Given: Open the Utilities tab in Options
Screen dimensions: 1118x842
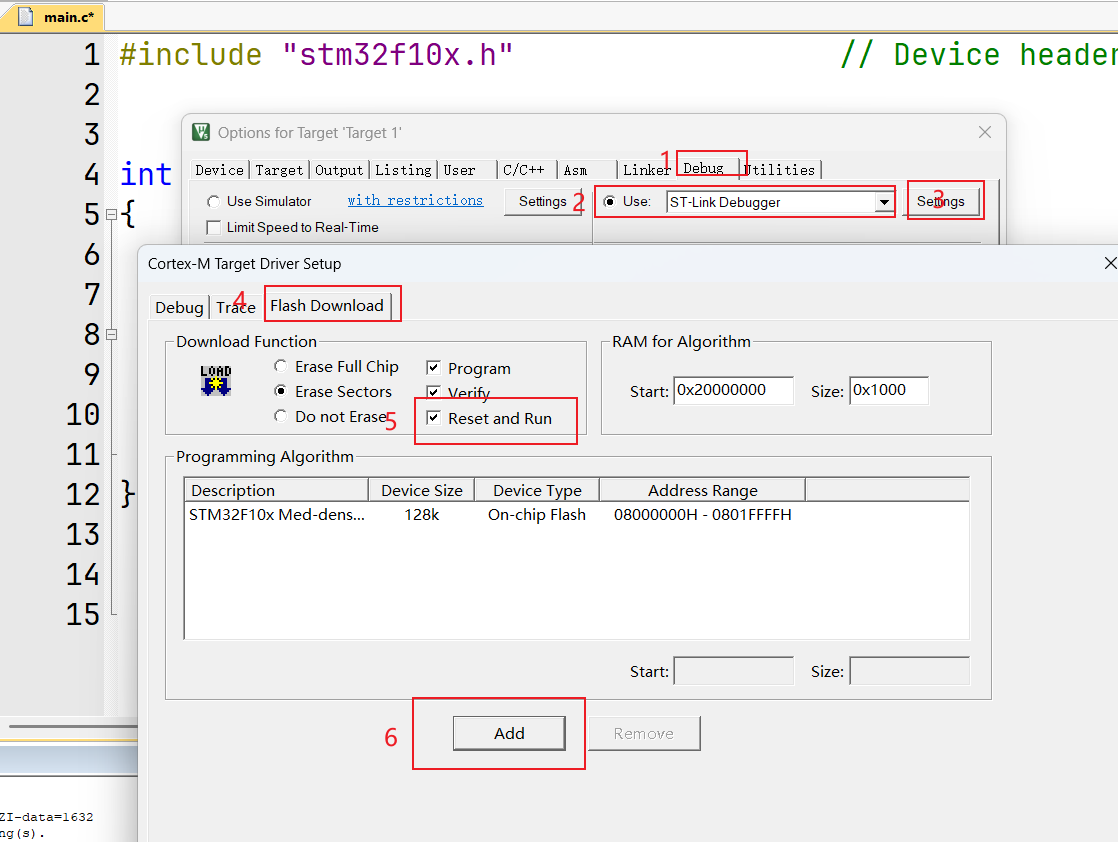Looking at the screenshot, I should coord(781,170).
